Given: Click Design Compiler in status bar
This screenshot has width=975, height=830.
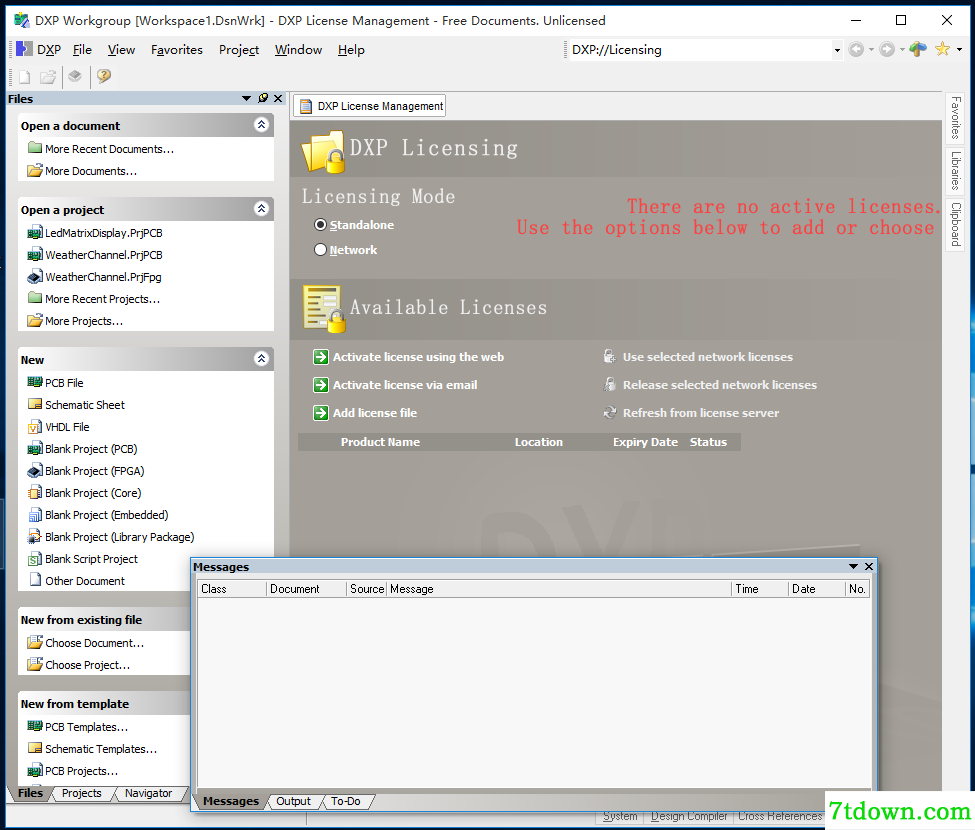Looking at the screenshot, I should 688,816.
